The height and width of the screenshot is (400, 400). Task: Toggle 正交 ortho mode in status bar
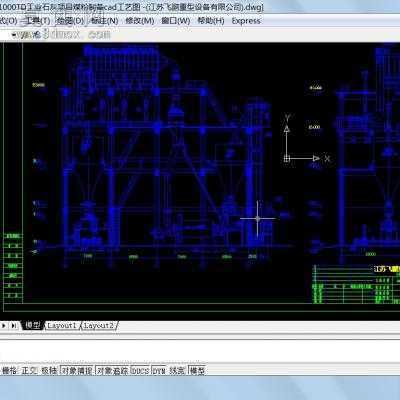tap(30, 370)
